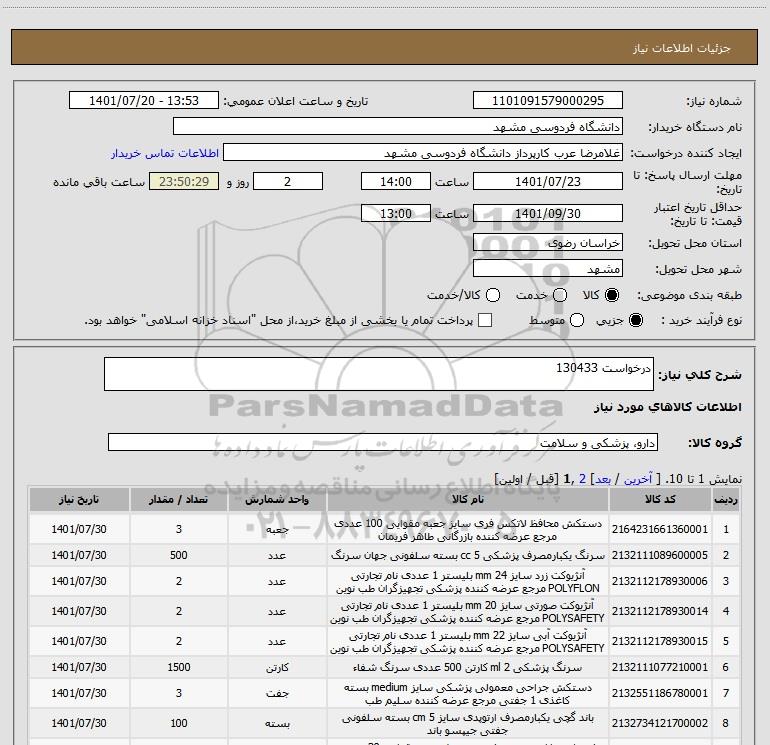The width and height of the screenshot is (770, 745).
Task: Click the آنژیوکت صورتی سایز 20 item name
Action: [468, 611]
